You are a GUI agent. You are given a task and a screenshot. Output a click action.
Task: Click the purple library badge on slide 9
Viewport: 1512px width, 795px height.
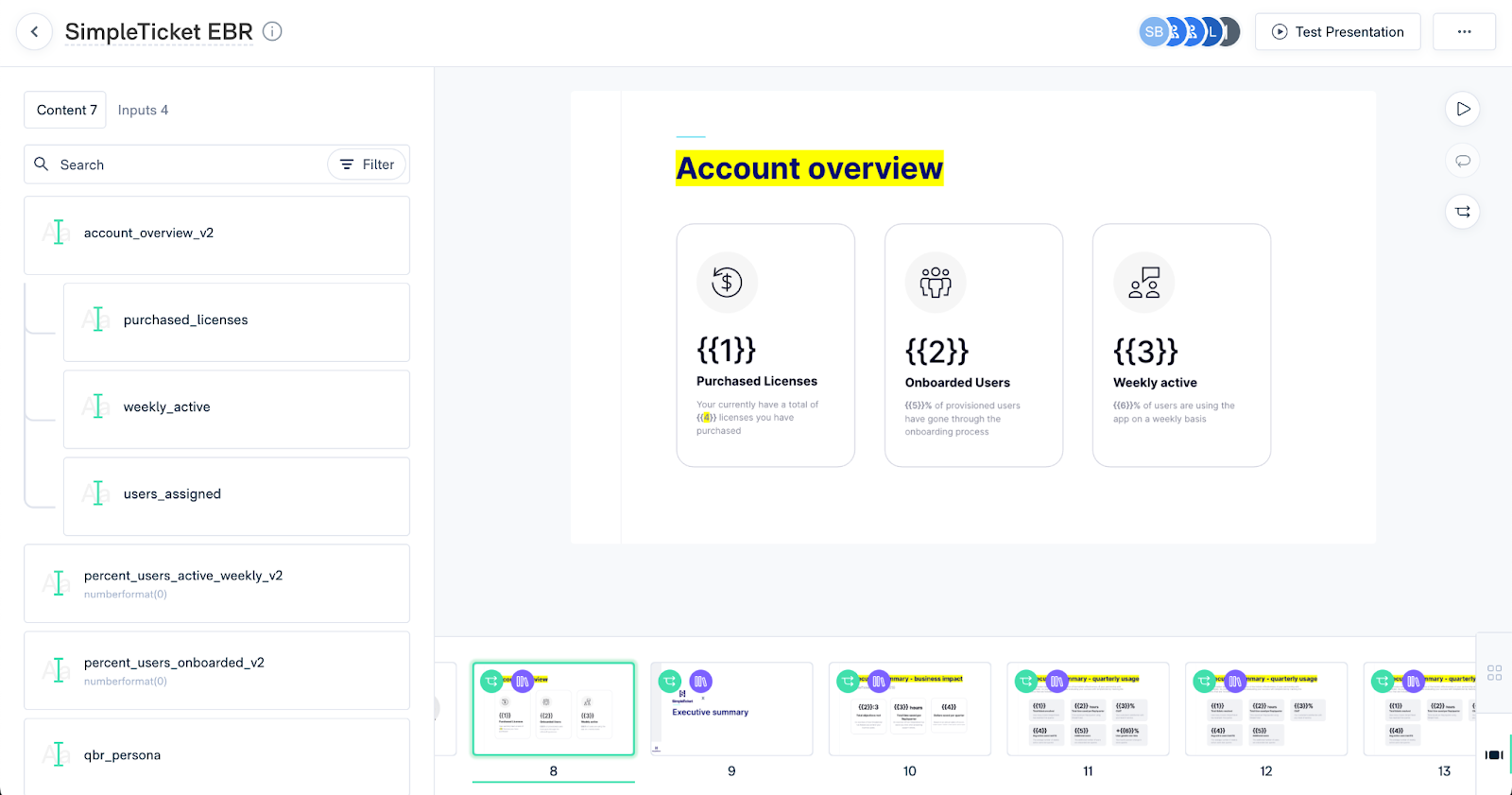click(700, 681)
